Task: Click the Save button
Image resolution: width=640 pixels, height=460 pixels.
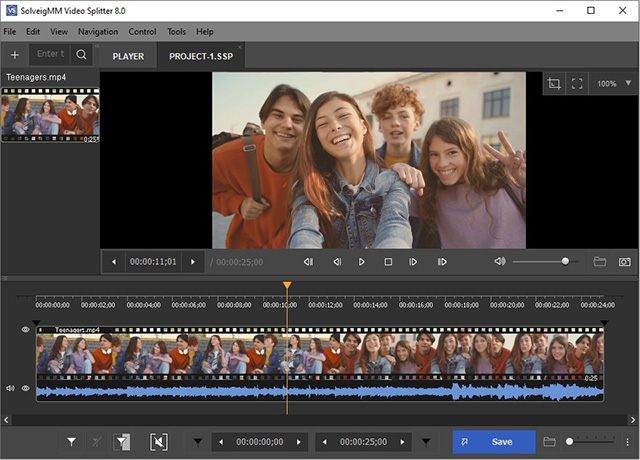Action: click(x=492, y=441)
